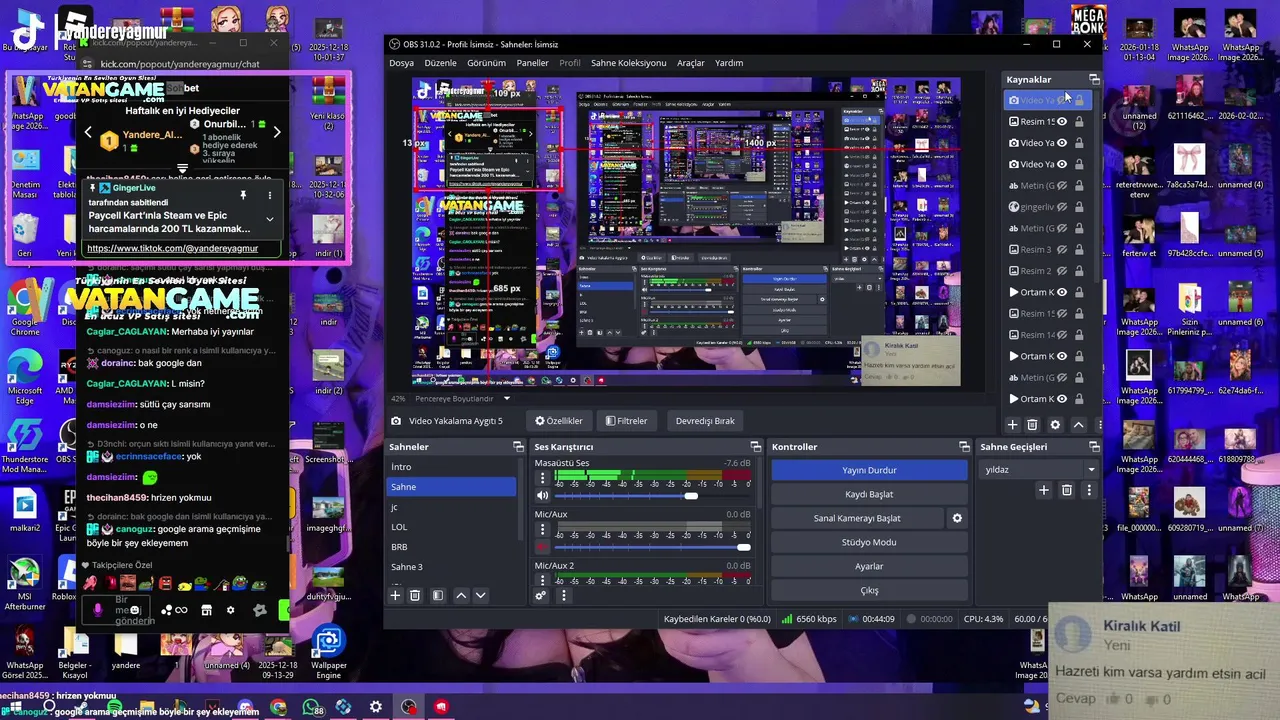Show the gingerliv browser source
Screen dimensions: 1280x720
(x=1063, y=207)
